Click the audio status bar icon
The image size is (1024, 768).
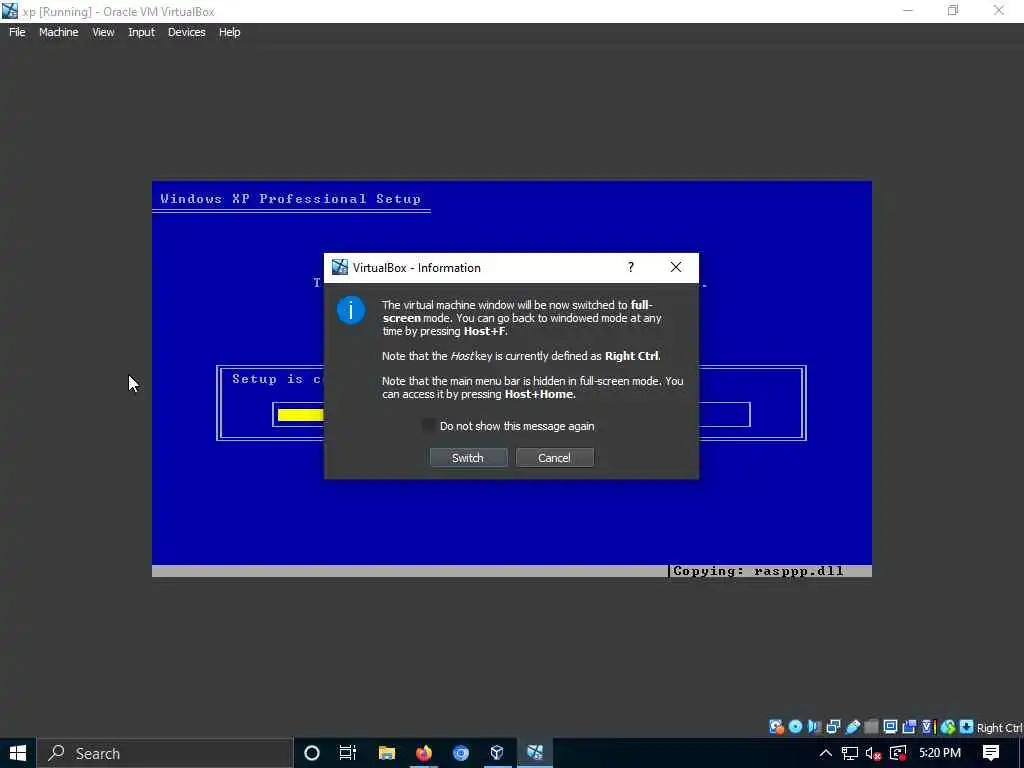tap(814, 727)
